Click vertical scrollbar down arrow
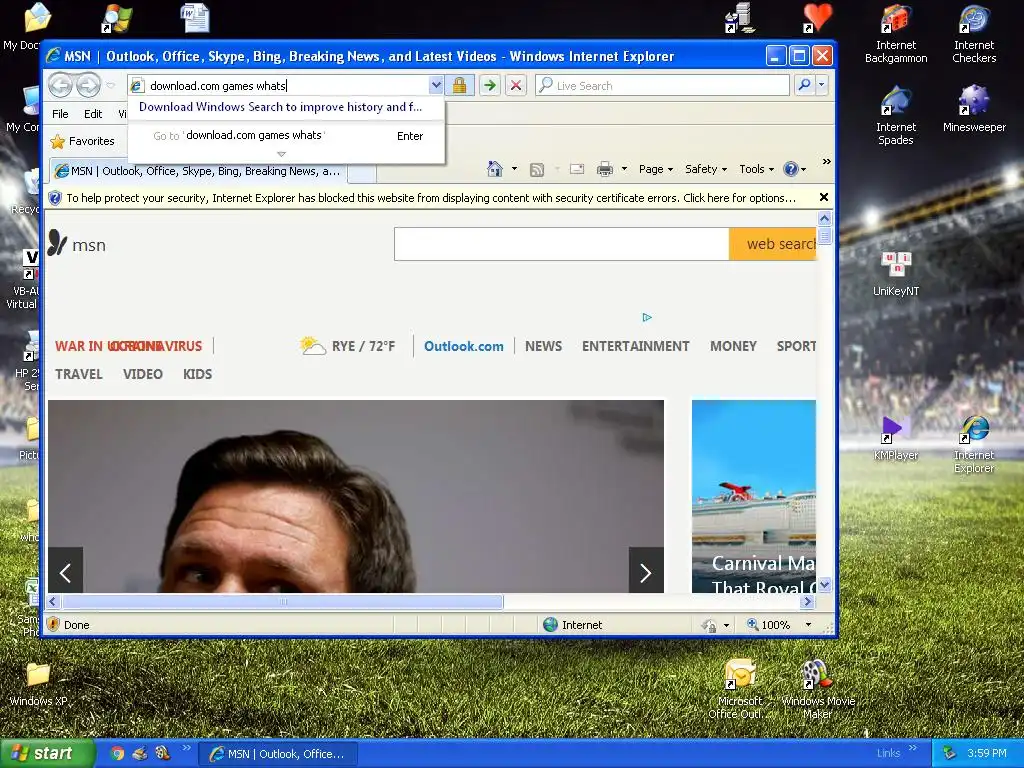 point(825,585)
